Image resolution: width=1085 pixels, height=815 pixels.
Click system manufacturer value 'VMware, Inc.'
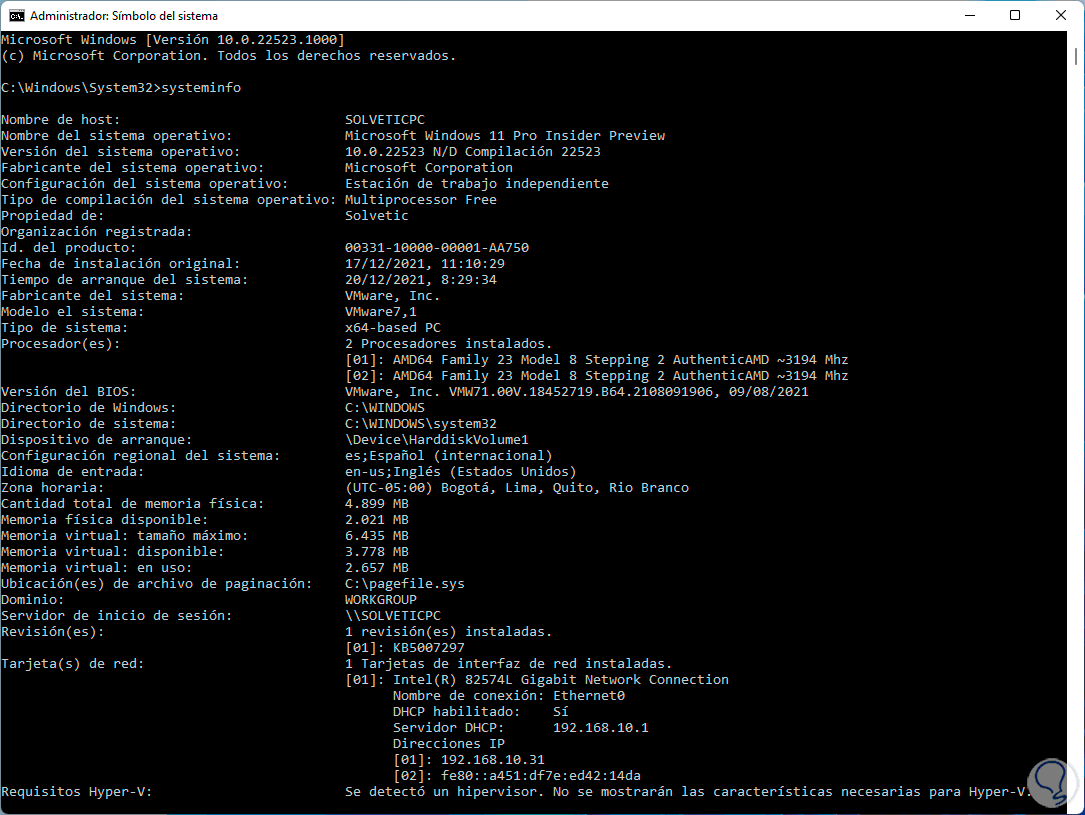point(392,295)
